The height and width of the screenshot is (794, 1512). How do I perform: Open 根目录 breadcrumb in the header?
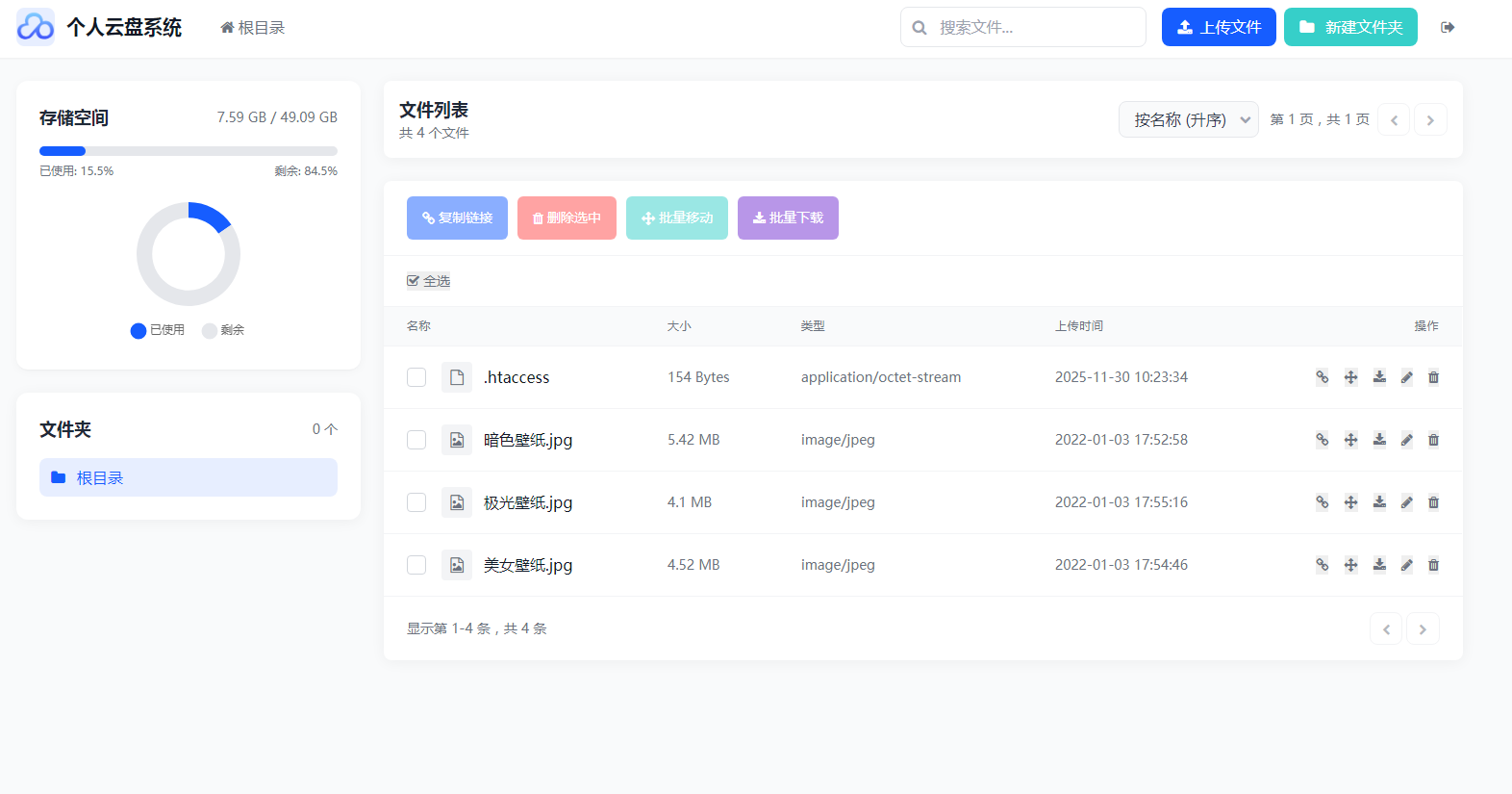click(253, 28)
